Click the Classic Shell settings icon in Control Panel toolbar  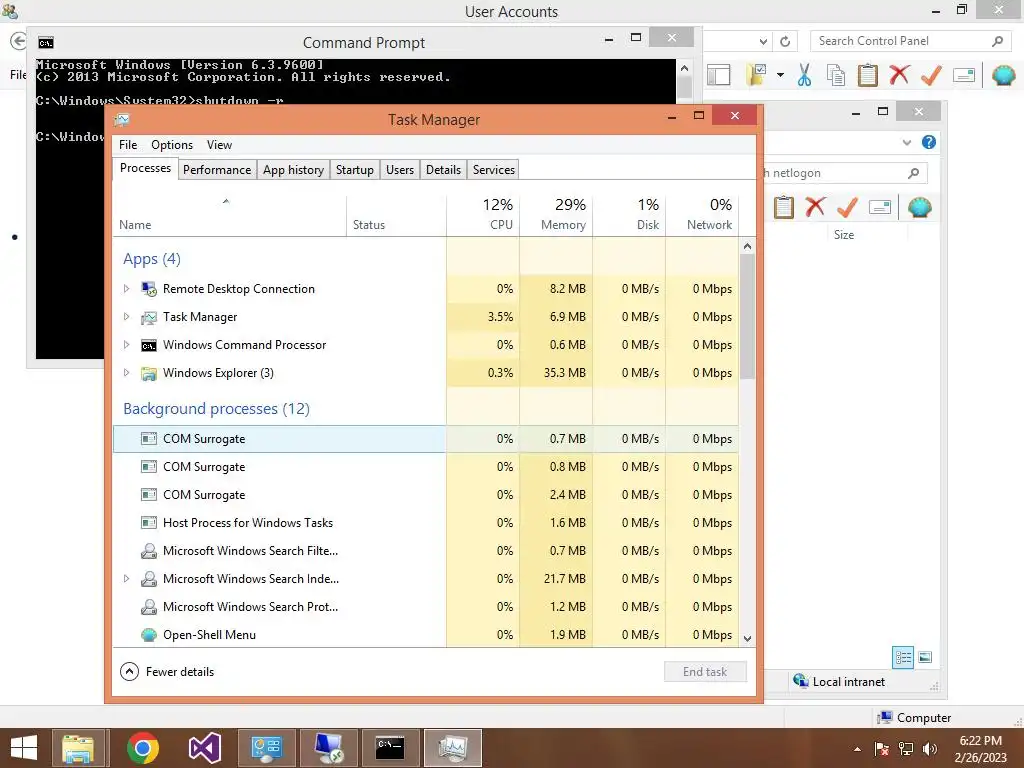(x=1003, y=75)
